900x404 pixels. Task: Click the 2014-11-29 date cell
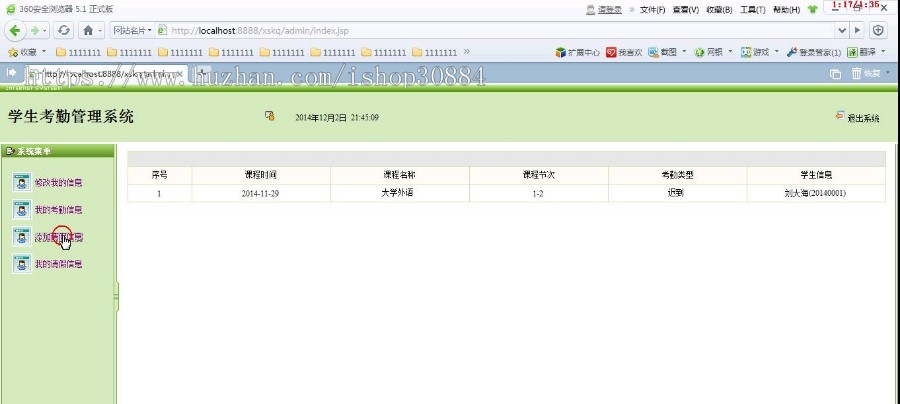(x=261, y=193)
